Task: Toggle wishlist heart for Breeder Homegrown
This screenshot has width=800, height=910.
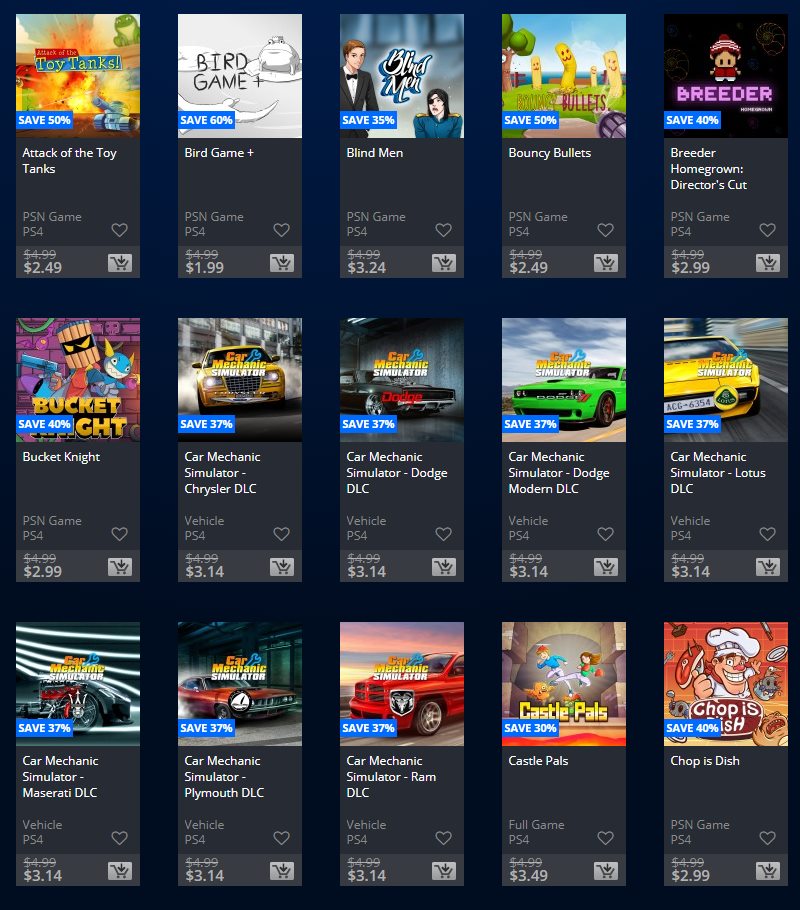Action: 767,230
